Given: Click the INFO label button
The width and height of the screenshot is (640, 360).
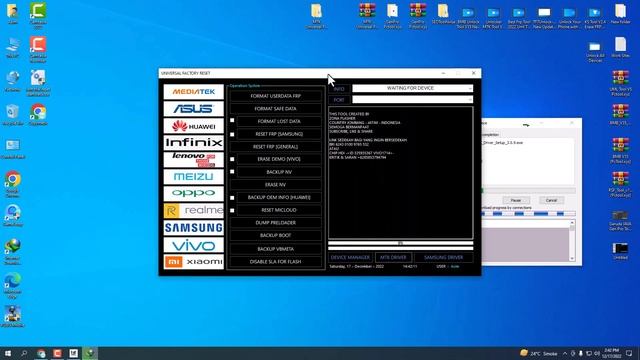Looking at the screenshot, I should (339, 89).
